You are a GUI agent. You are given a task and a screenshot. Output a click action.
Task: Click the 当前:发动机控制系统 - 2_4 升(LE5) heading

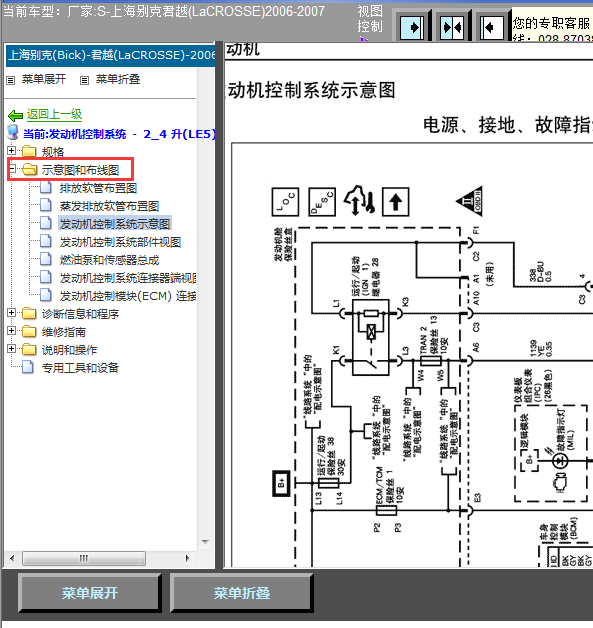point(119,134)
